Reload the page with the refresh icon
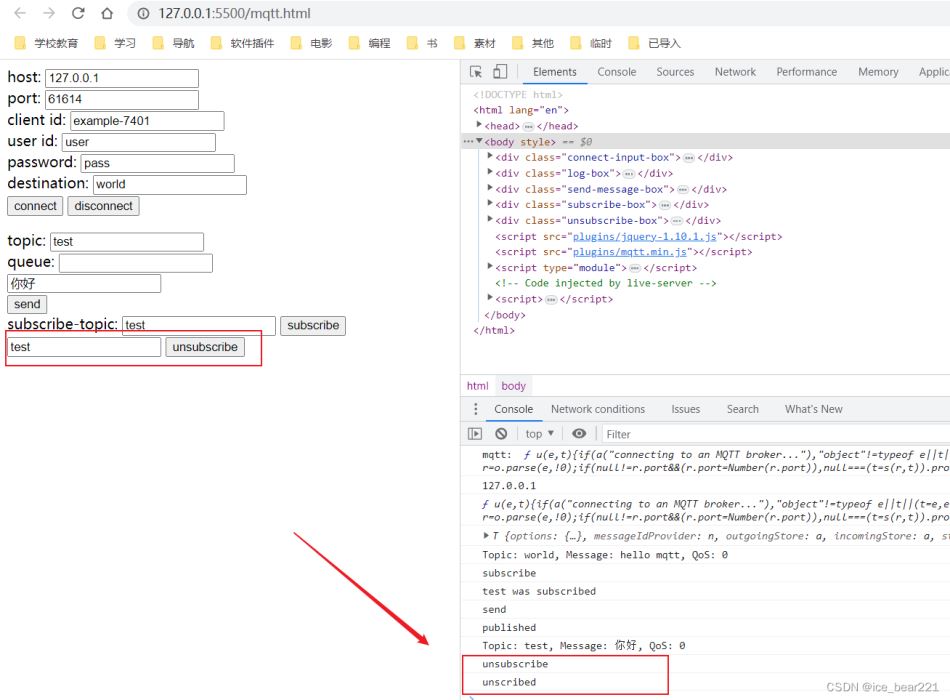Viewport: 950px width, 700px height. click(x=78, y=14)
